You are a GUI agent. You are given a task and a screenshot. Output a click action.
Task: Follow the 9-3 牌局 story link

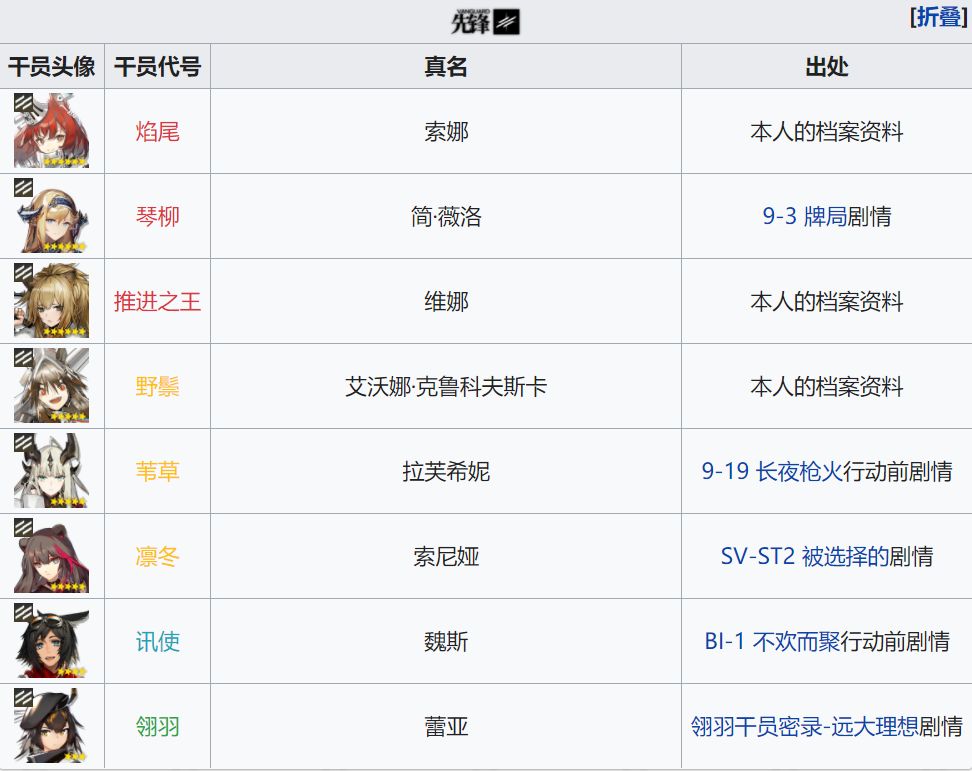pos(804,216)
